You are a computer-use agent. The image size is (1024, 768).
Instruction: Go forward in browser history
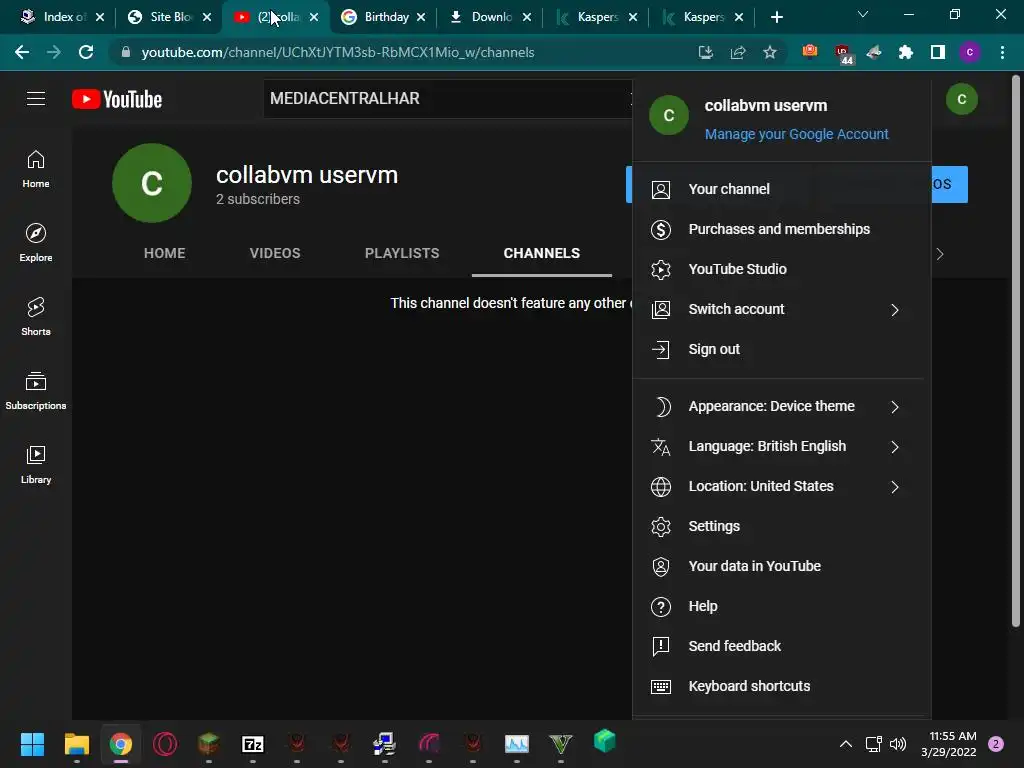point(54,52)
